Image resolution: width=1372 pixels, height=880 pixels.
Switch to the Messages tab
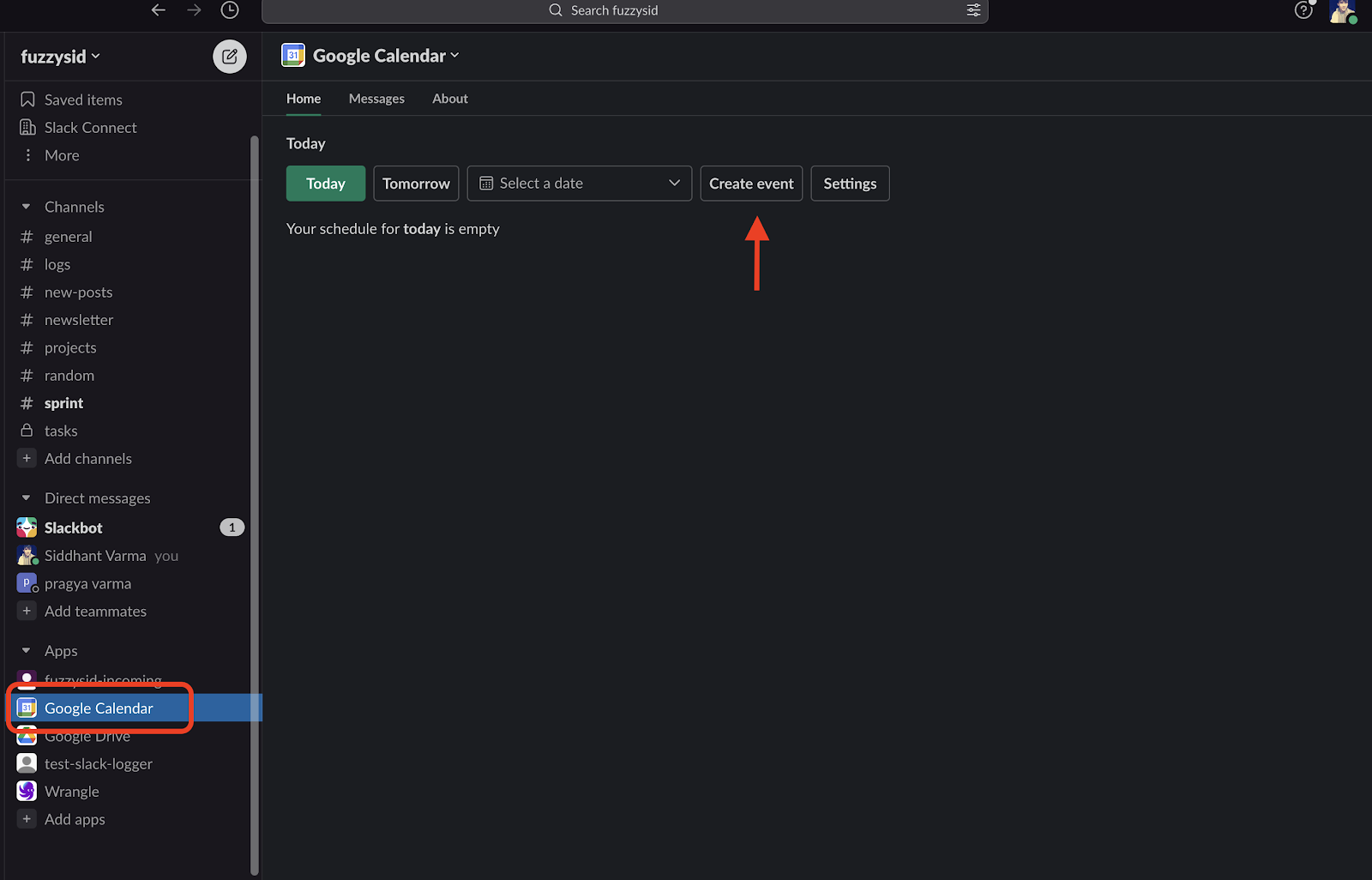click(376, 99)
